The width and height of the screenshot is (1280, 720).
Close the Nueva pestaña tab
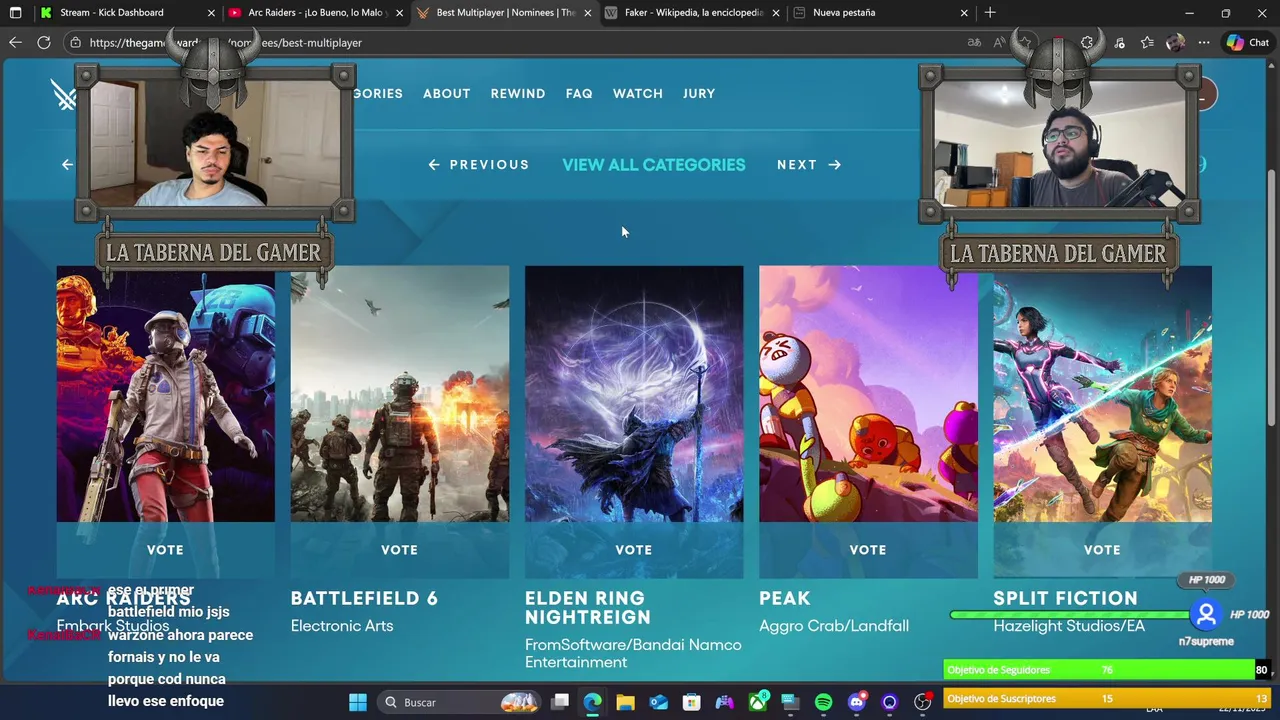(964, 13)
